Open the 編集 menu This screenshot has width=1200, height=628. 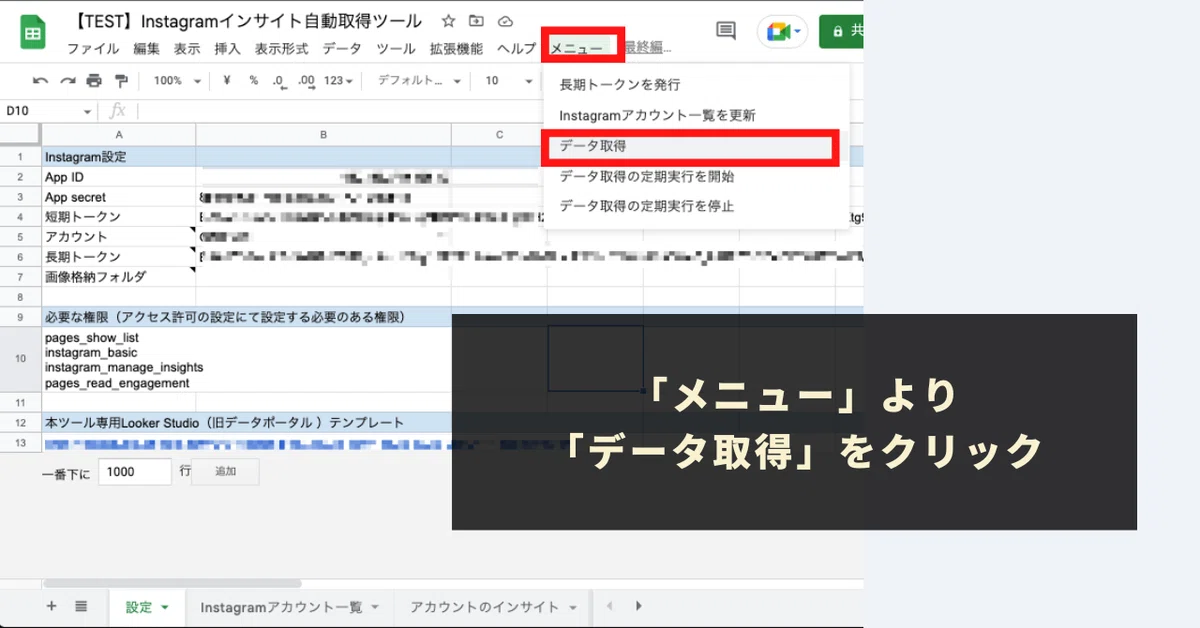[x=146, y=48]
